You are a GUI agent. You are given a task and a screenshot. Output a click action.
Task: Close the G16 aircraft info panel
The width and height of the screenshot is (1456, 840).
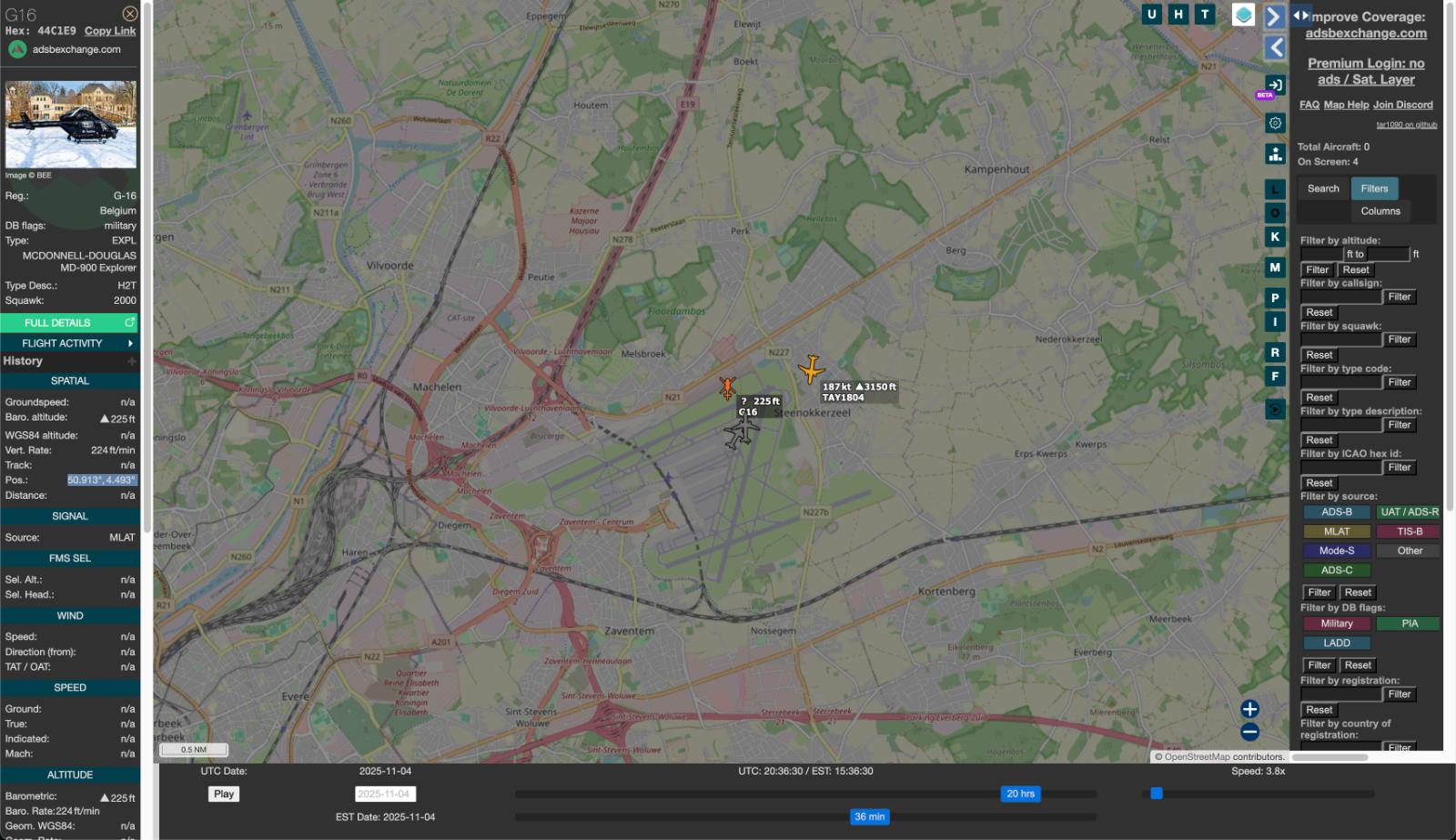pos(130,14)
